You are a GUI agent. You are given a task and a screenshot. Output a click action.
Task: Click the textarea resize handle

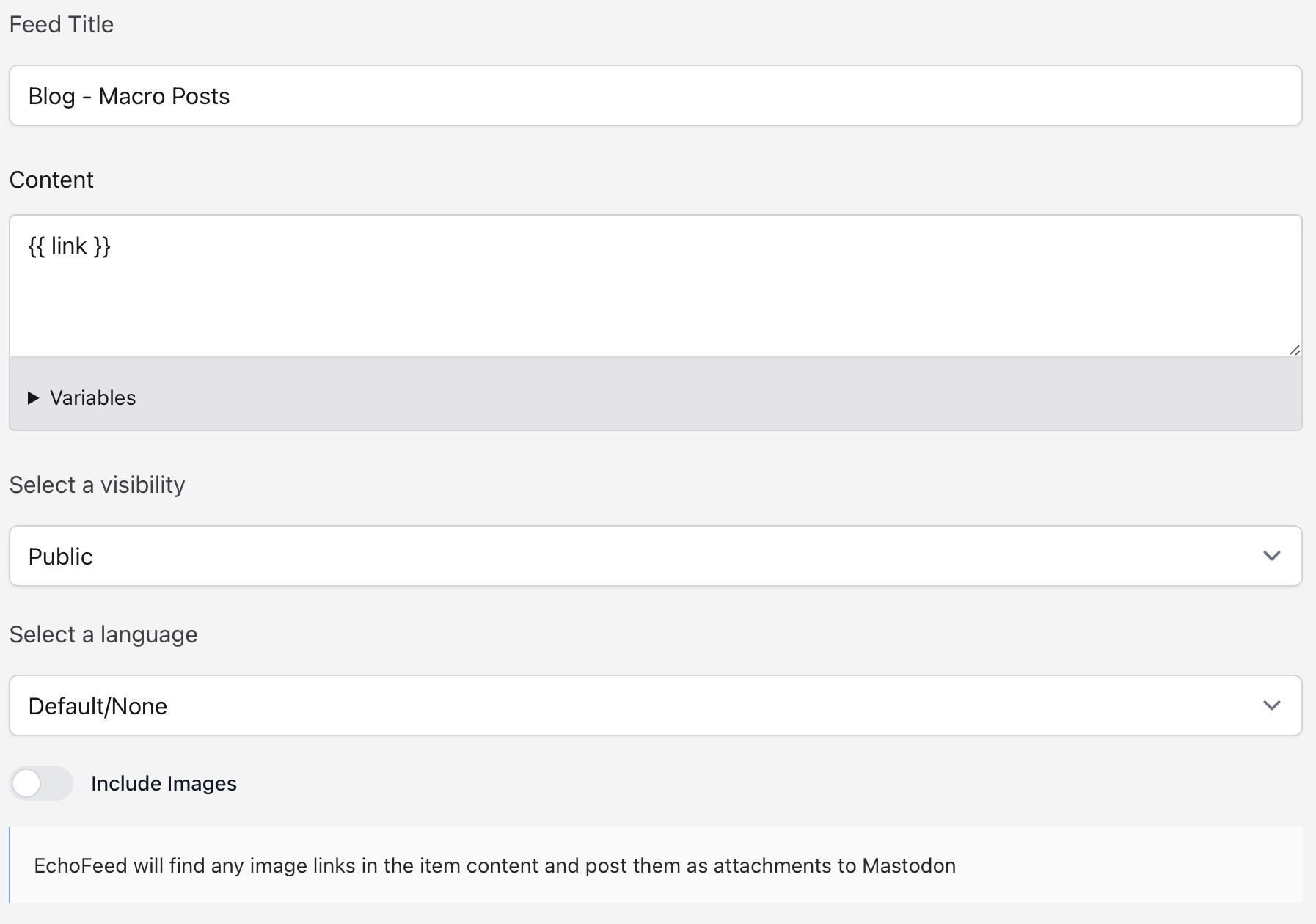pos(1295,351)
